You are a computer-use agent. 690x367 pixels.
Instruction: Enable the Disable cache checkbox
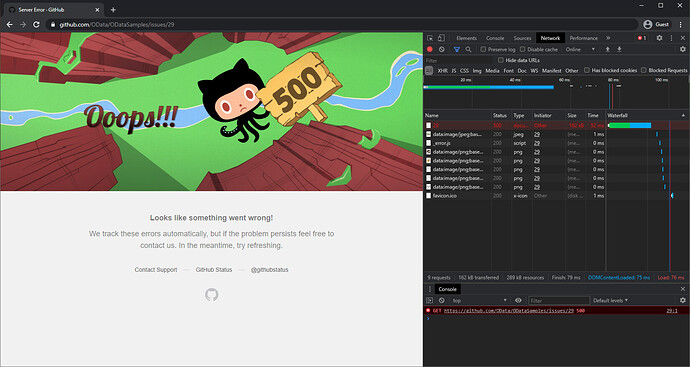[523, 49]
